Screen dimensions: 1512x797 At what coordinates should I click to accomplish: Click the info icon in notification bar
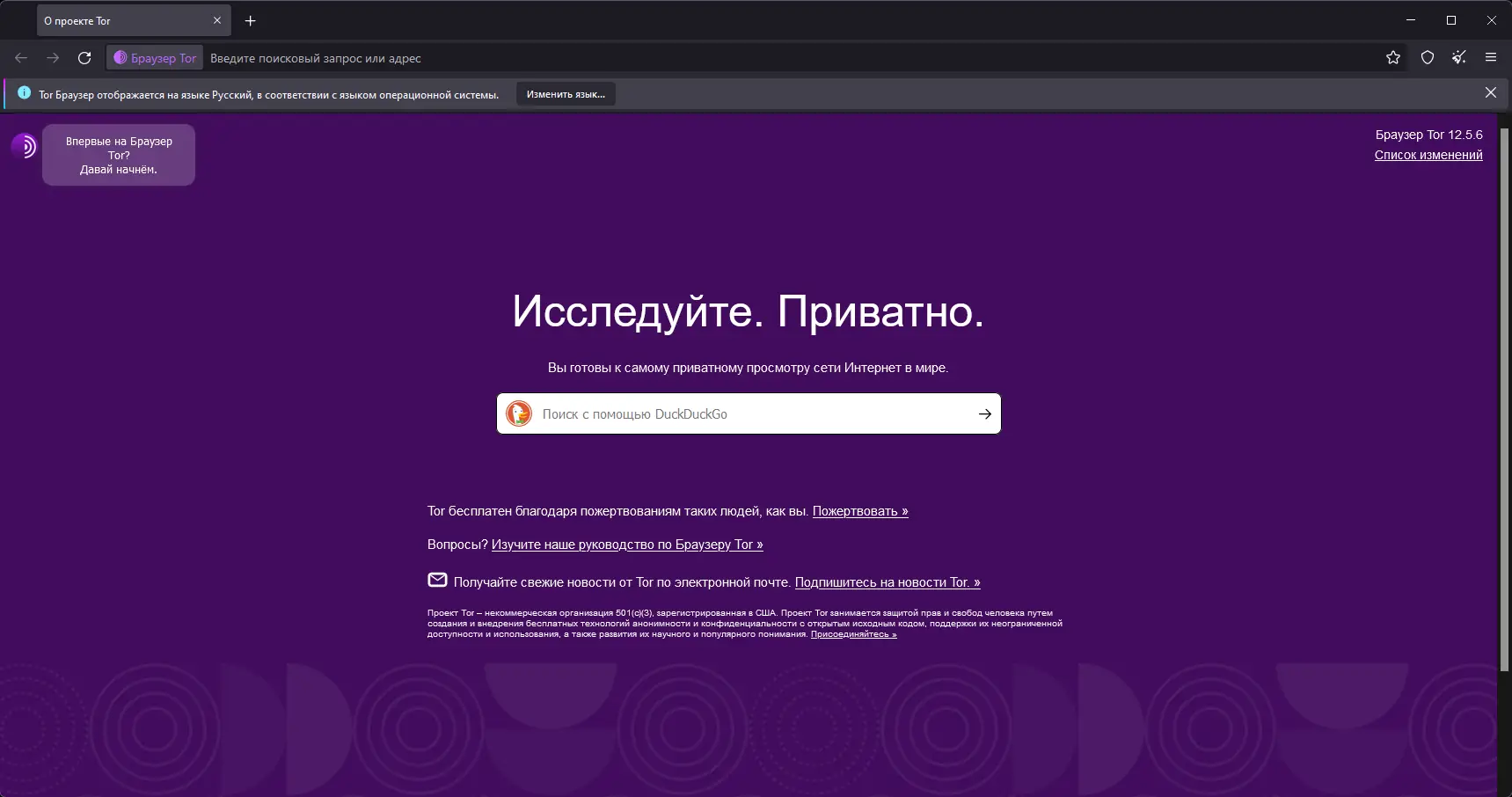(x=24, y=92)
